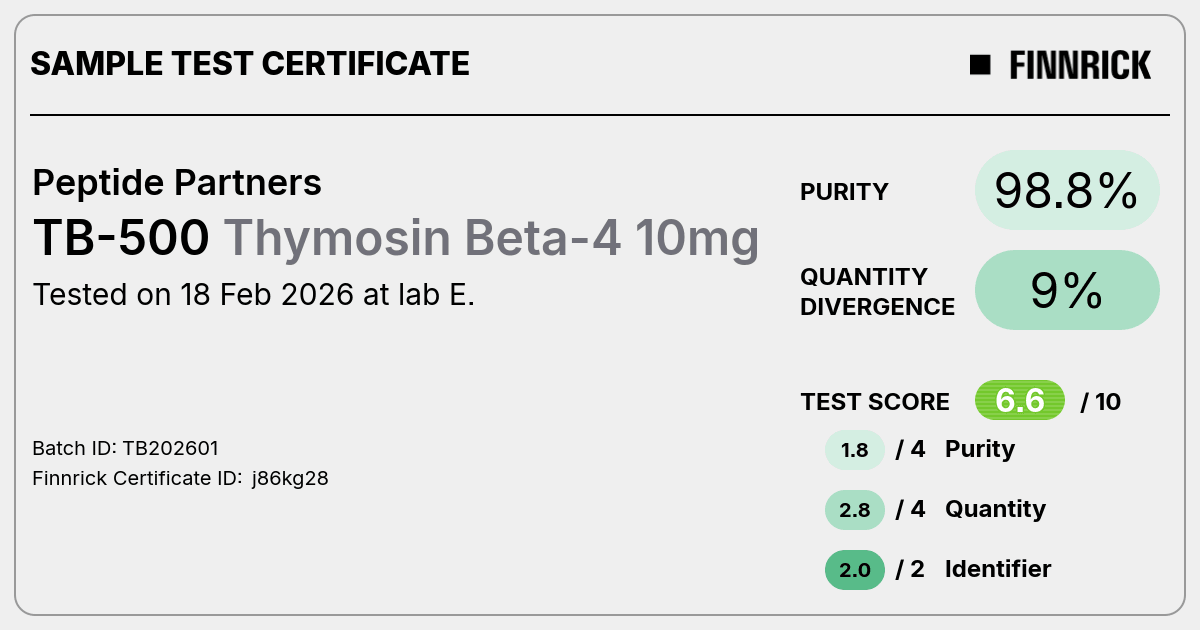Click the Identifier score row label
Image resolution: width=1200 pixels, height=630 pixels.
[x=998, y=569]
